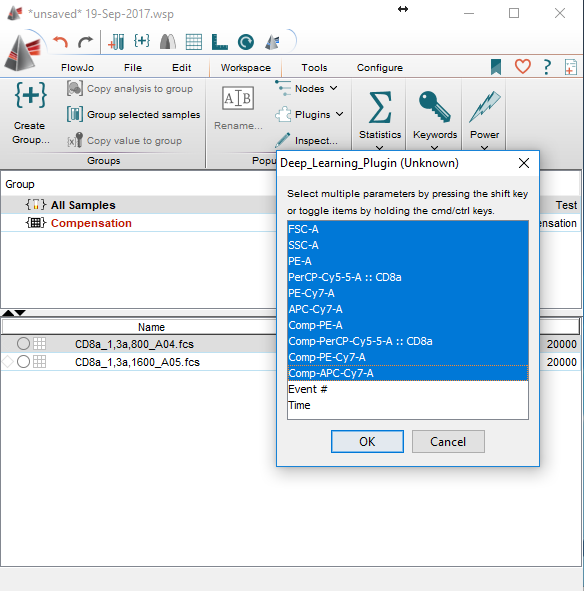
Task: Select APC-Cy7-A parameter
Action: pyautogui.click(x=408, y=309)
